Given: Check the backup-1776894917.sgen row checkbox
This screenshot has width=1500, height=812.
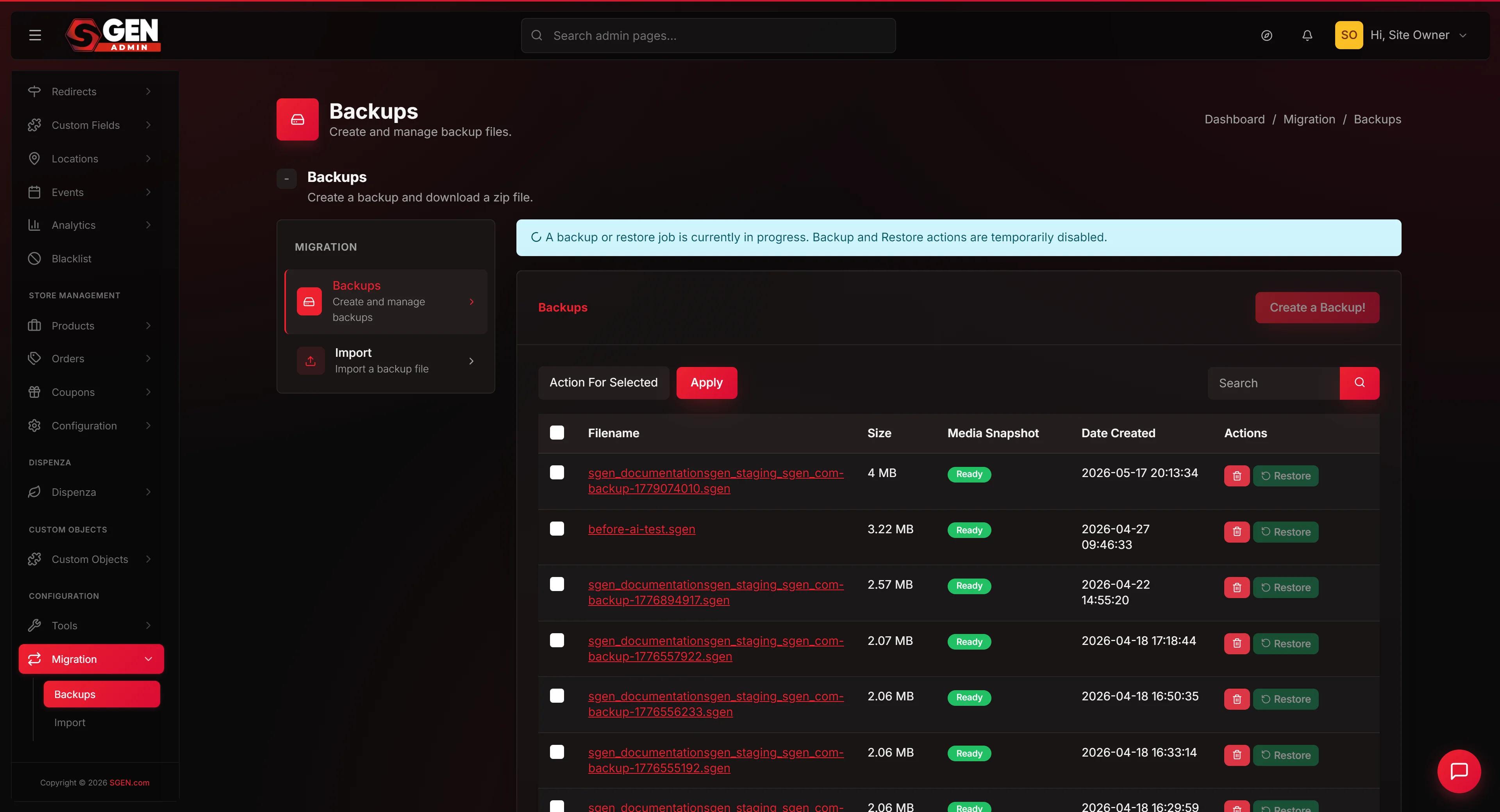Looking at the screenshot, I should (x=557, y=584).
